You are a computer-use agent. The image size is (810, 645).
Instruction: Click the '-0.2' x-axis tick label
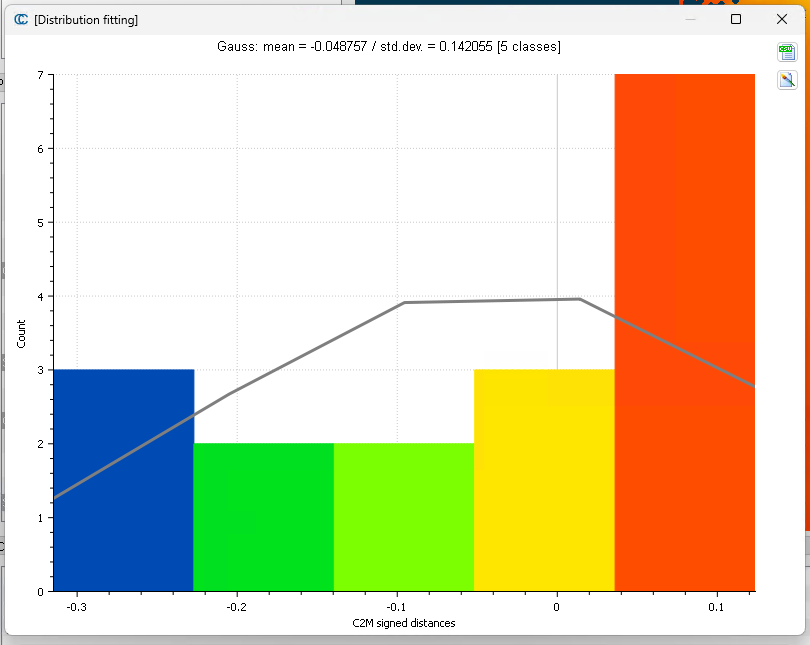click(237, 607)
